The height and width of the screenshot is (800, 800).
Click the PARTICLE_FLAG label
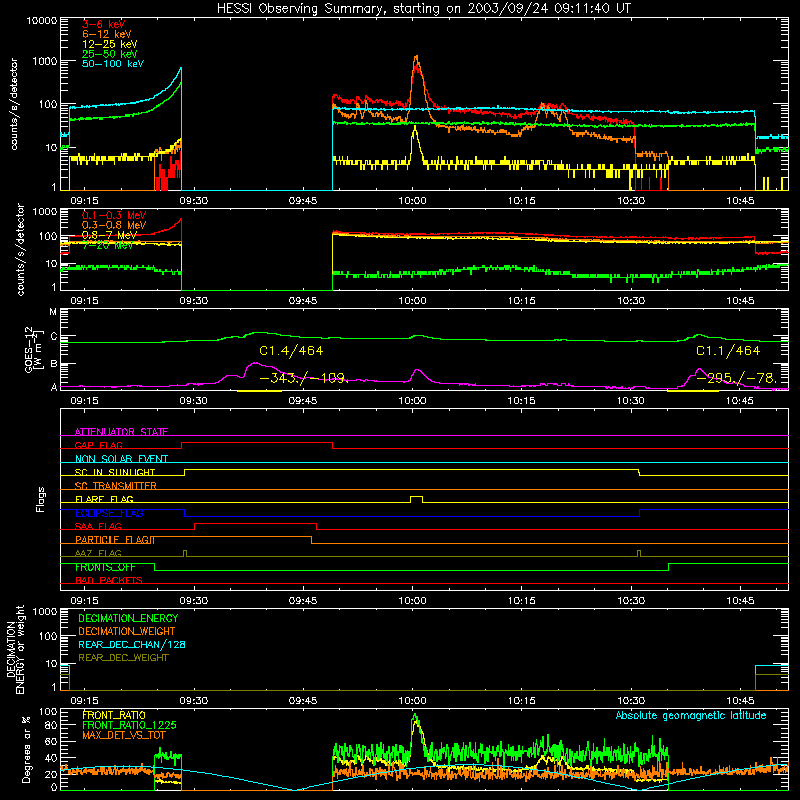[114, 539]
